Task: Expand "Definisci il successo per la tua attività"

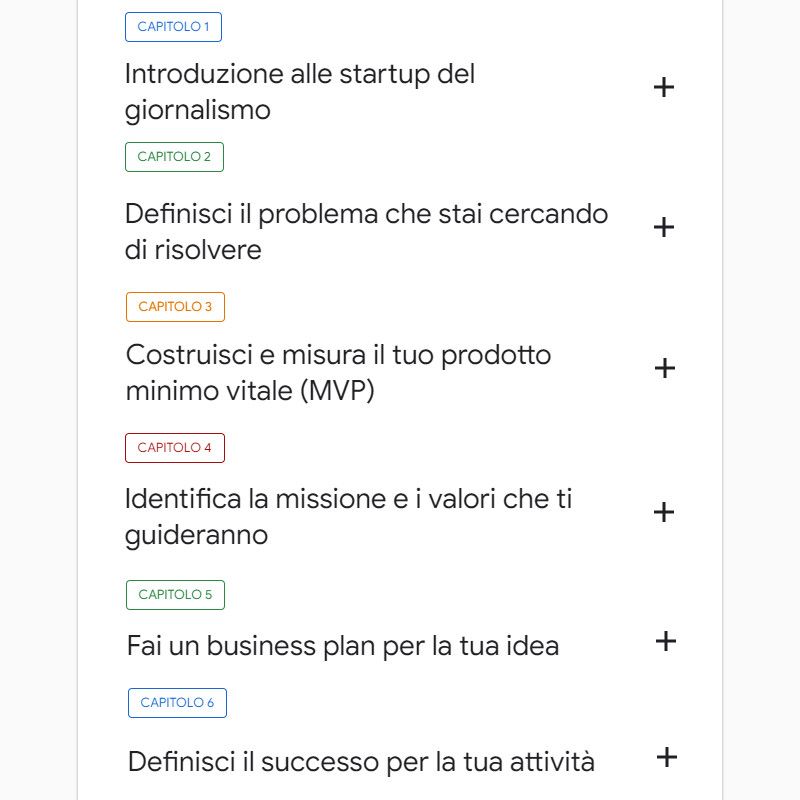Action: (x=666, y=758)
